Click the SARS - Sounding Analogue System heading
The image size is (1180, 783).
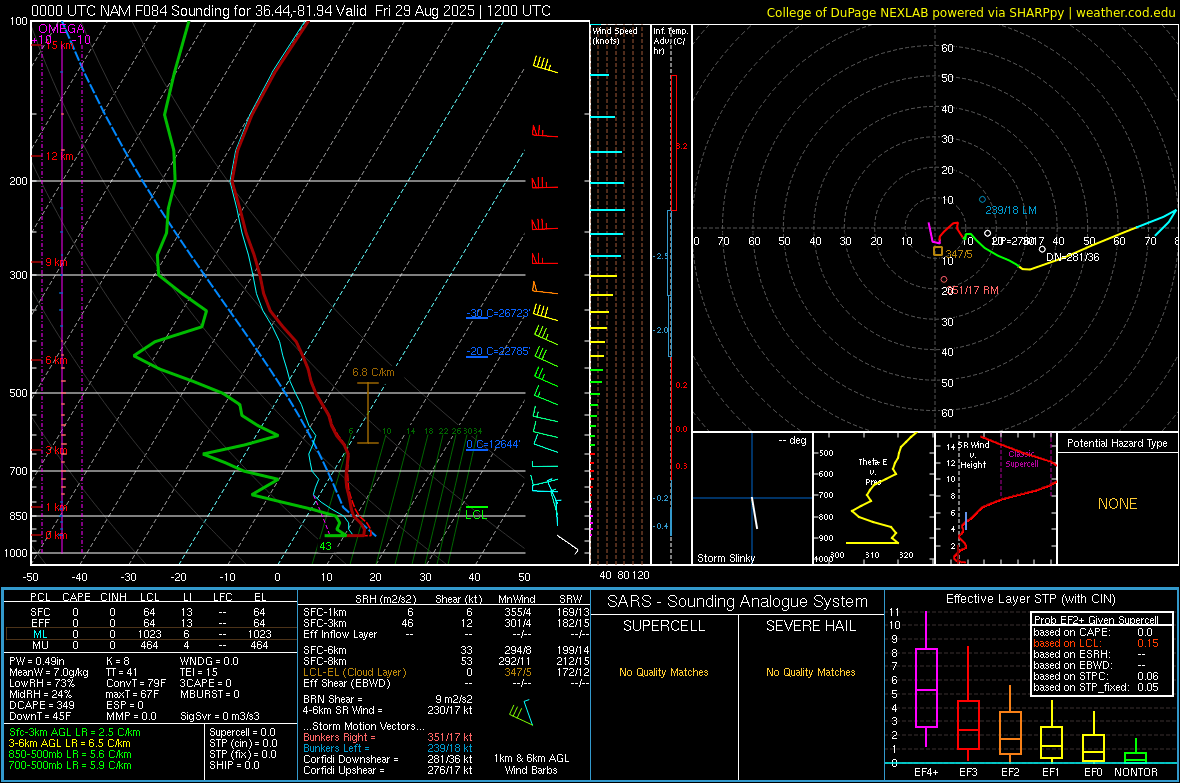738,602
